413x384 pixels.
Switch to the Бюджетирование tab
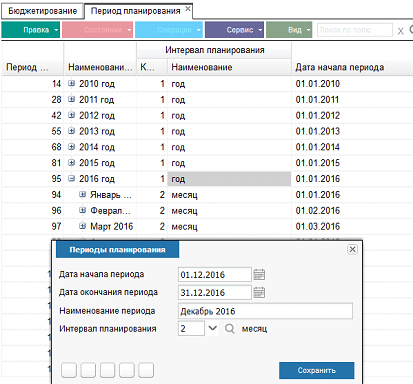pos(42,11)
